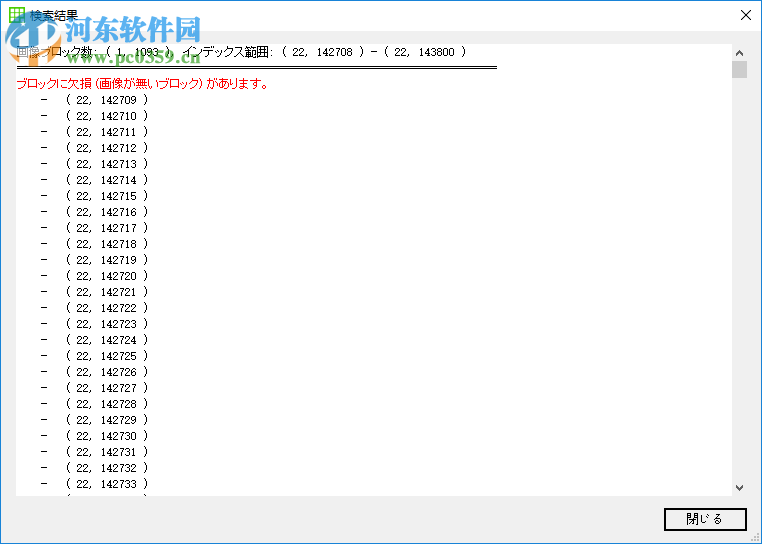Click the 検索結果 title bar grid icon
The height and width of the screenshot is (544, 762).
point(17,15)
